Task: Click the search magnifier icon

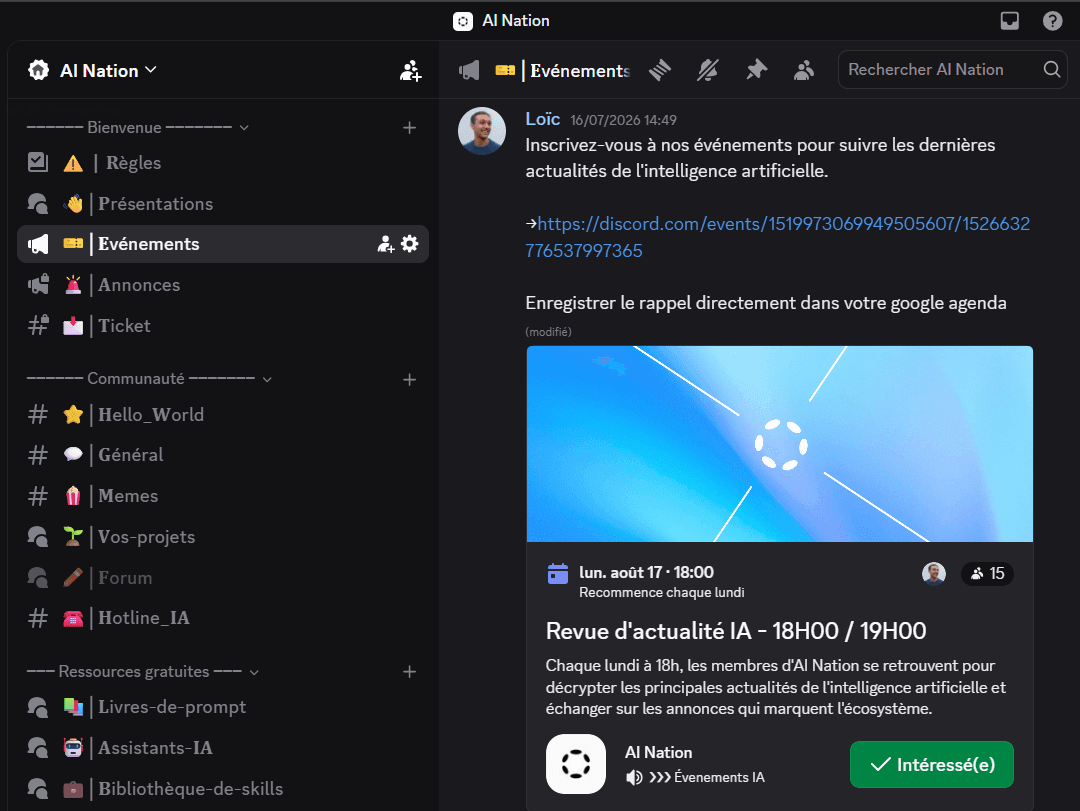Action: pos(1051,70)
